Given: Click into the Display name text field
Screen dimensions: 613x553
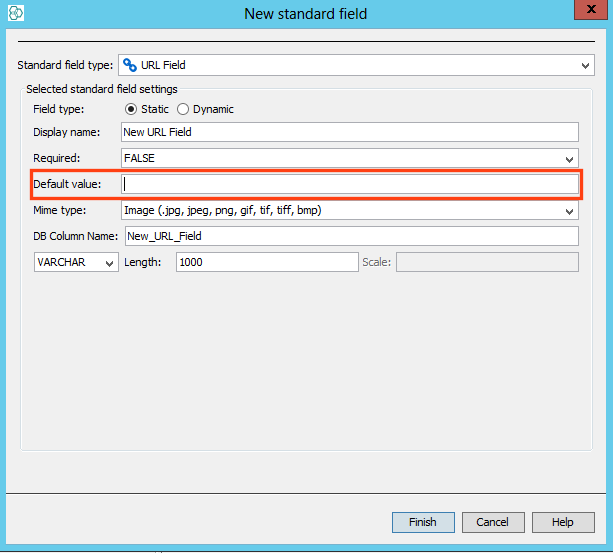Looking at the screenshot, I should (348, 132).
